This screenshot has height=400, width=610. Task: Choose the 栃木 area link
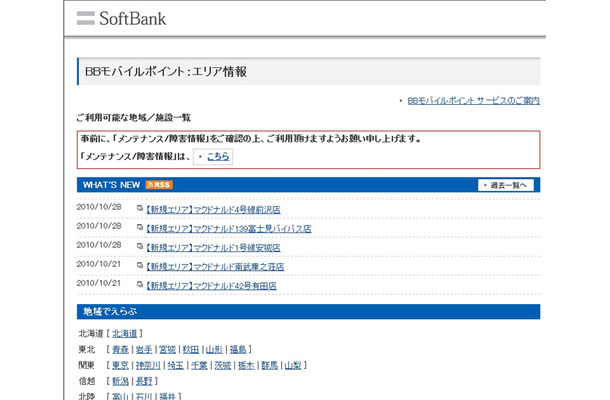click(246, 365)
